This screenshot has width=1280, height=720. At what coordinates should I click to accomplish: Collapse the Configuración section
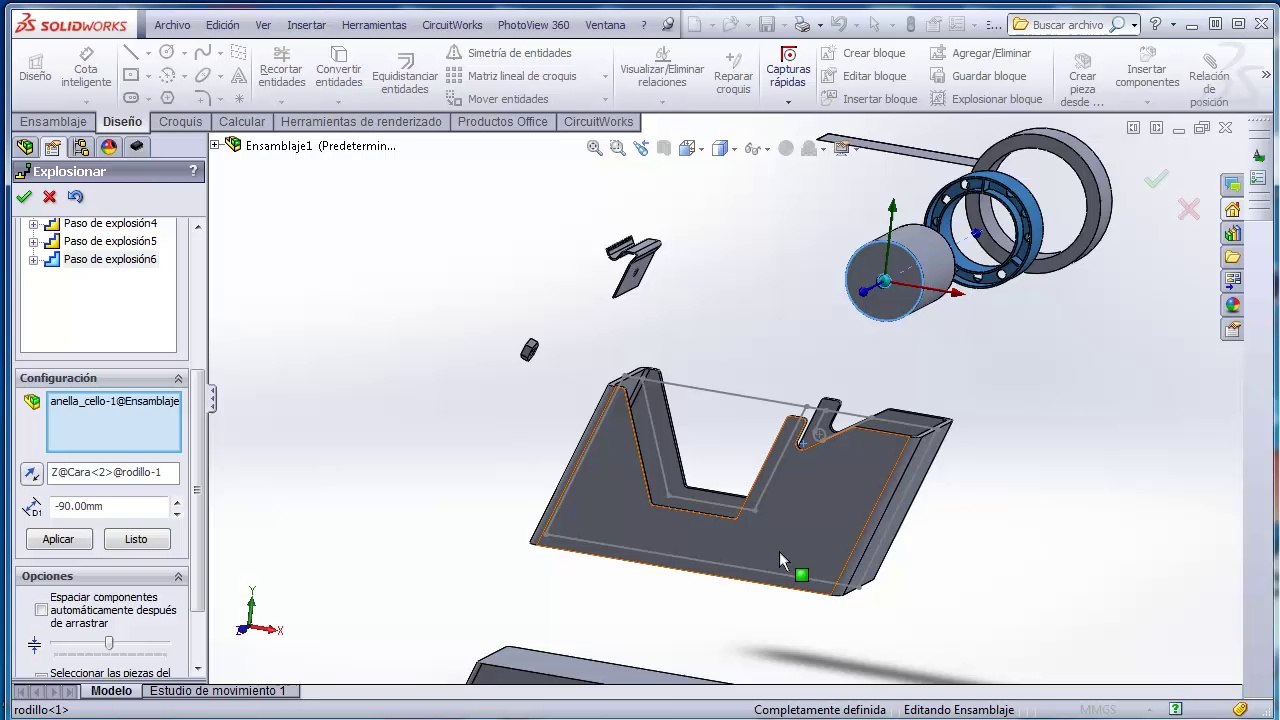(179, 378)
